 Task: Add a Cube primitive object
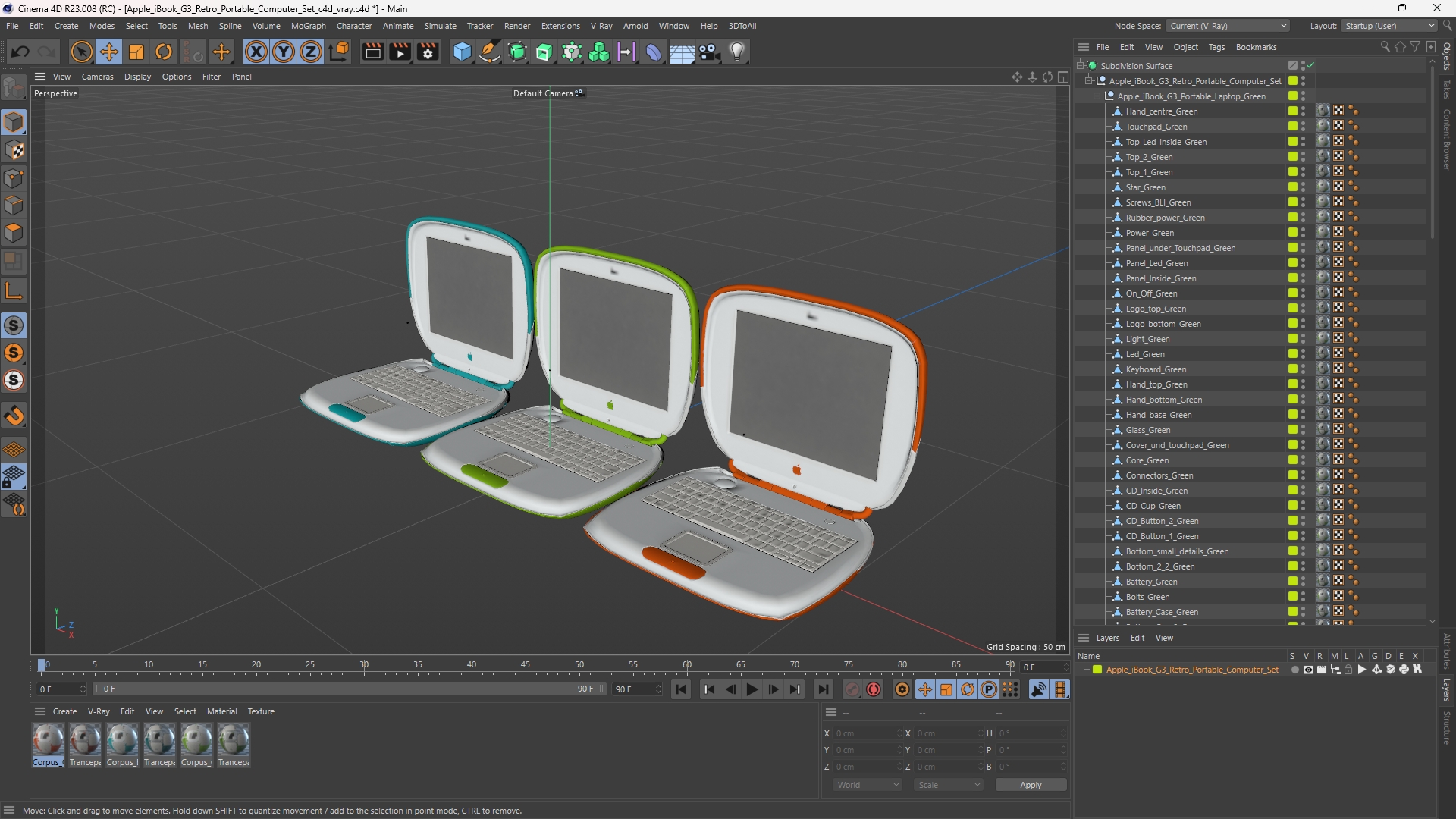pyautogui.click(x=462, y=52)
